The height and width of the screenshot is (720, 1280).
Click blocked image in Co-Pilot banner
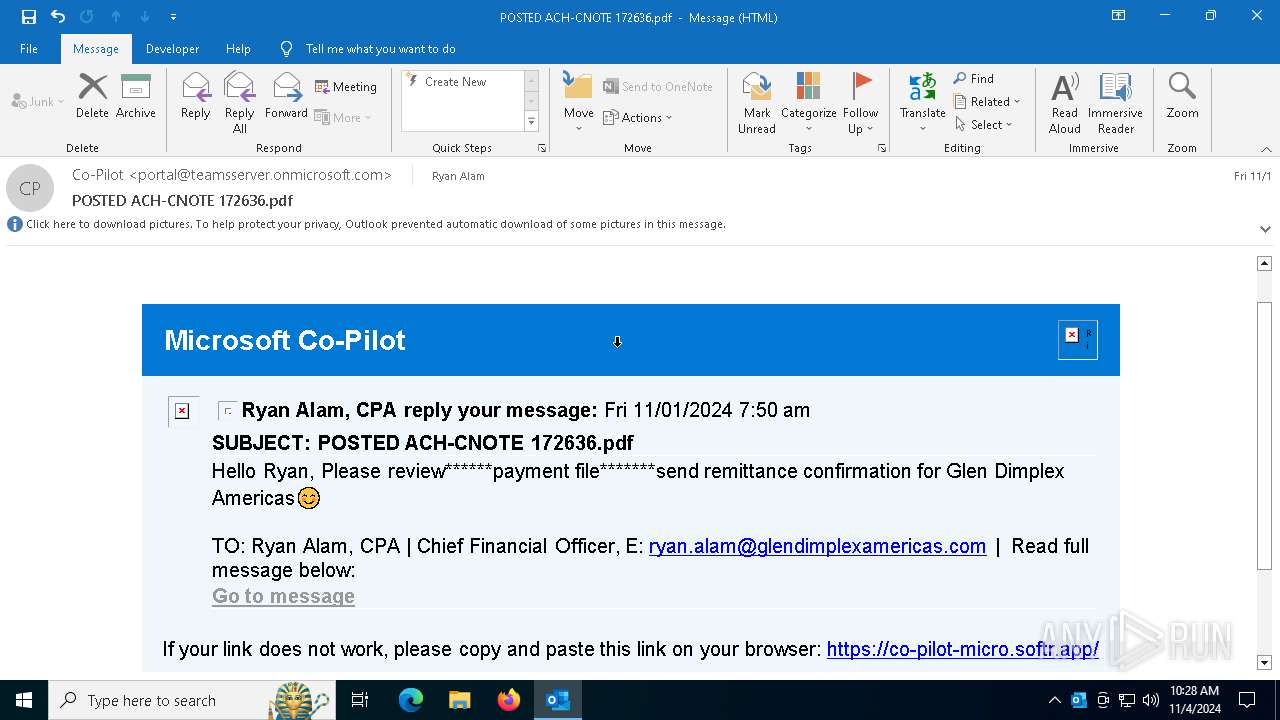pyautogui.click(x=1078, y=340)
